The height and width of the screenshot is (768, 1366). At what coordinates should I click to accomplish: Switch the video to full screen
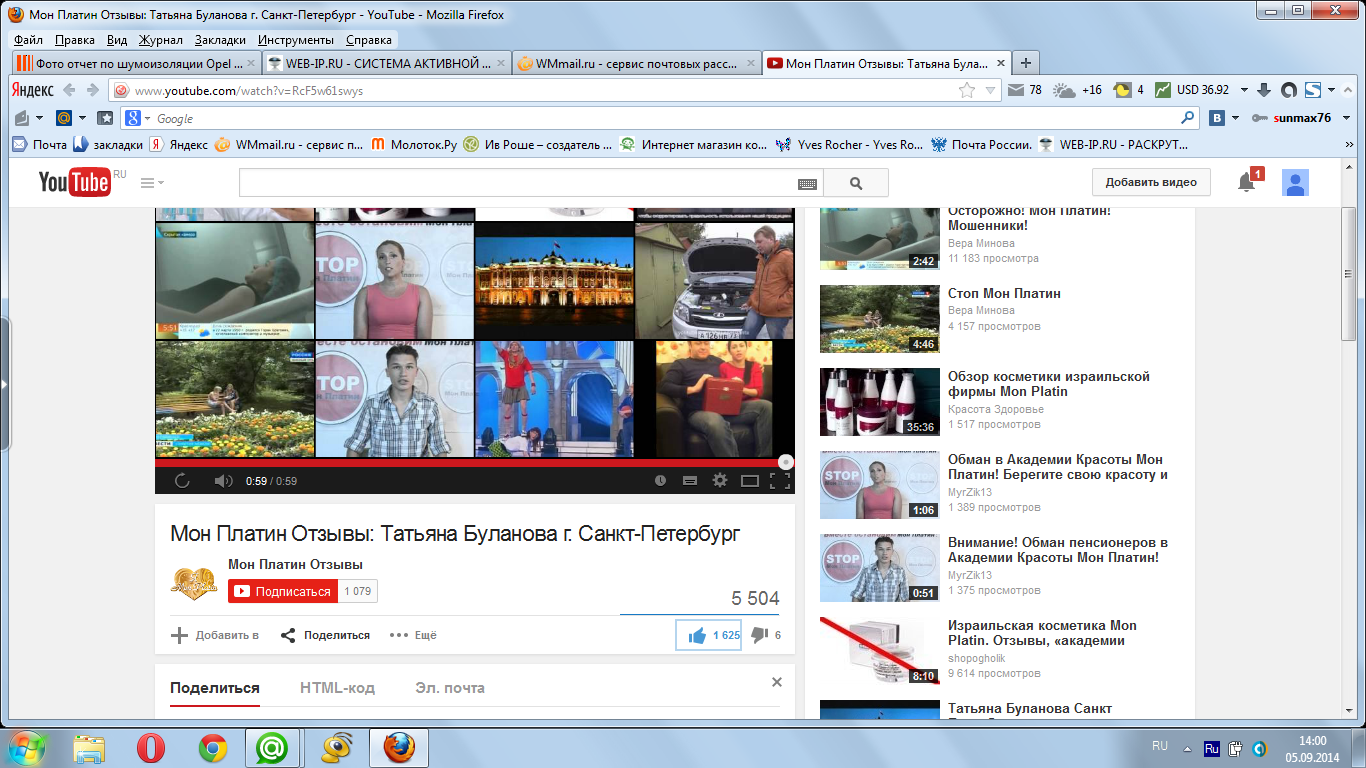pyautogui.click(x=779, y=481)
